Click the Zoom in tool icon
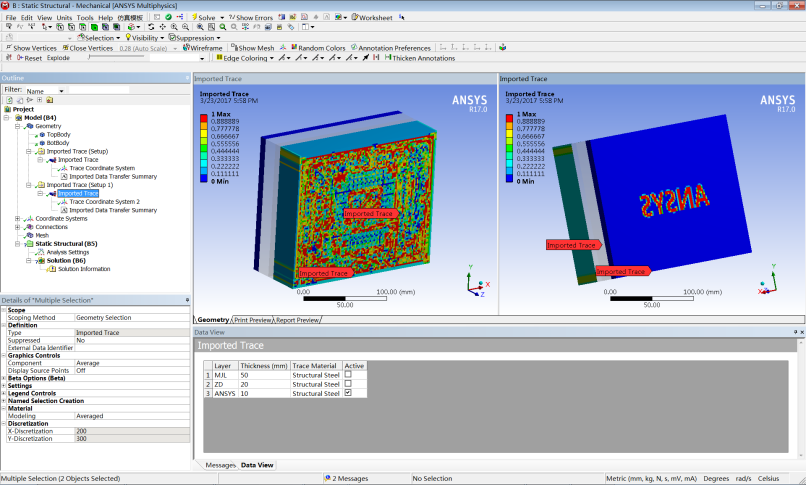 [174, 27]
